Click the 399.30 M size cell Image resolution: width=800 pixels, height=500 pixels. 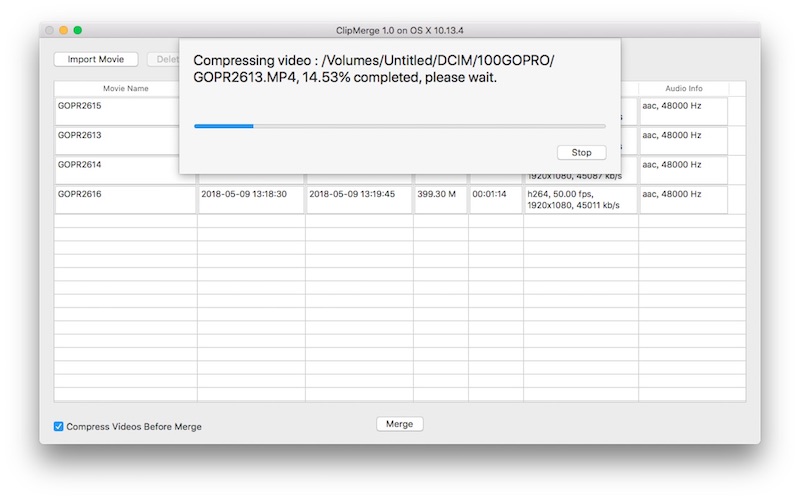tap(440, 199)
